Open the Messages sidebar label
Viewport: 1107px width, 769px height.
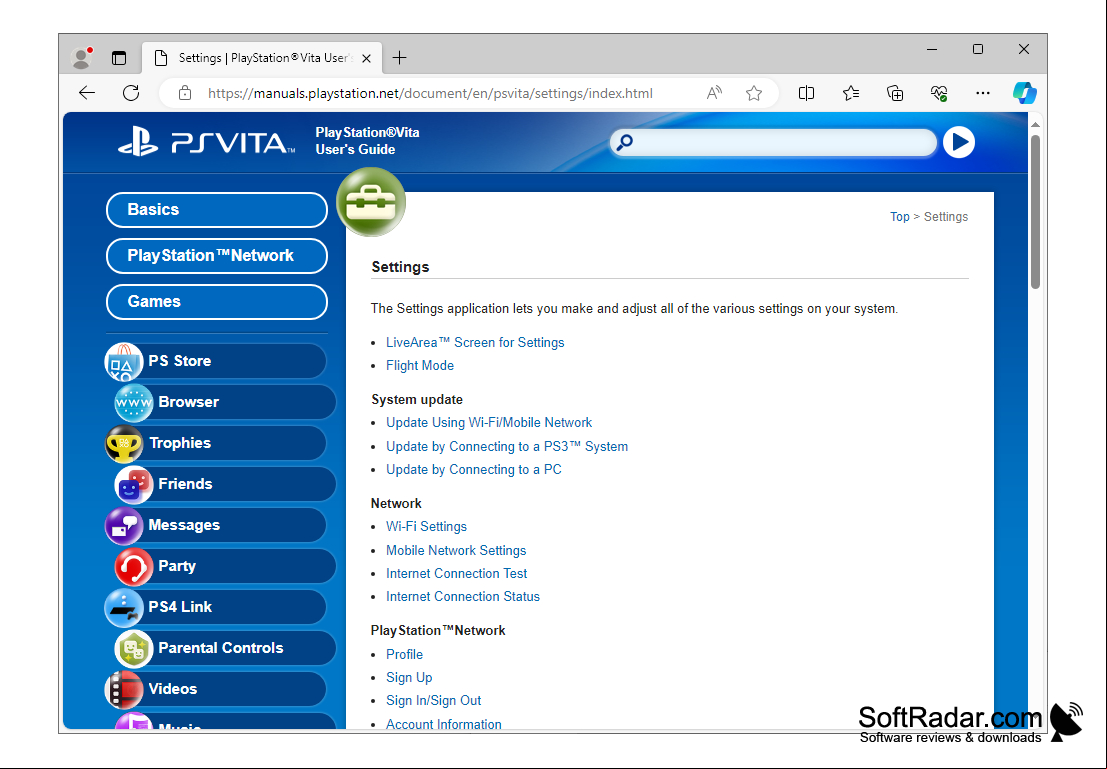click(184, 525)
